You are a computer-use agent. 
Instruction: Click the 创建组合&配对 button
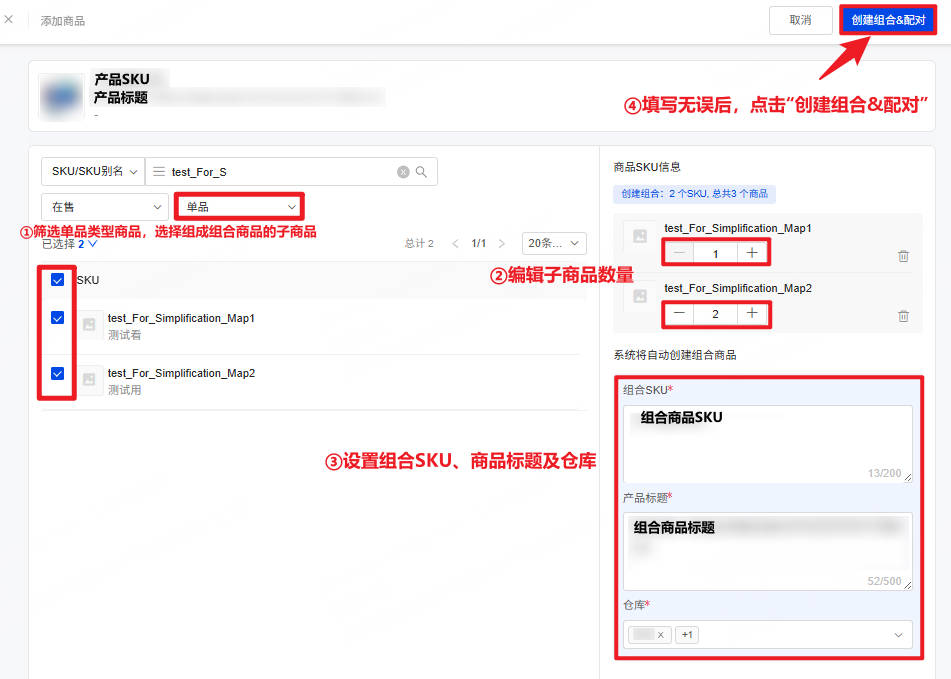click(888, 21)
